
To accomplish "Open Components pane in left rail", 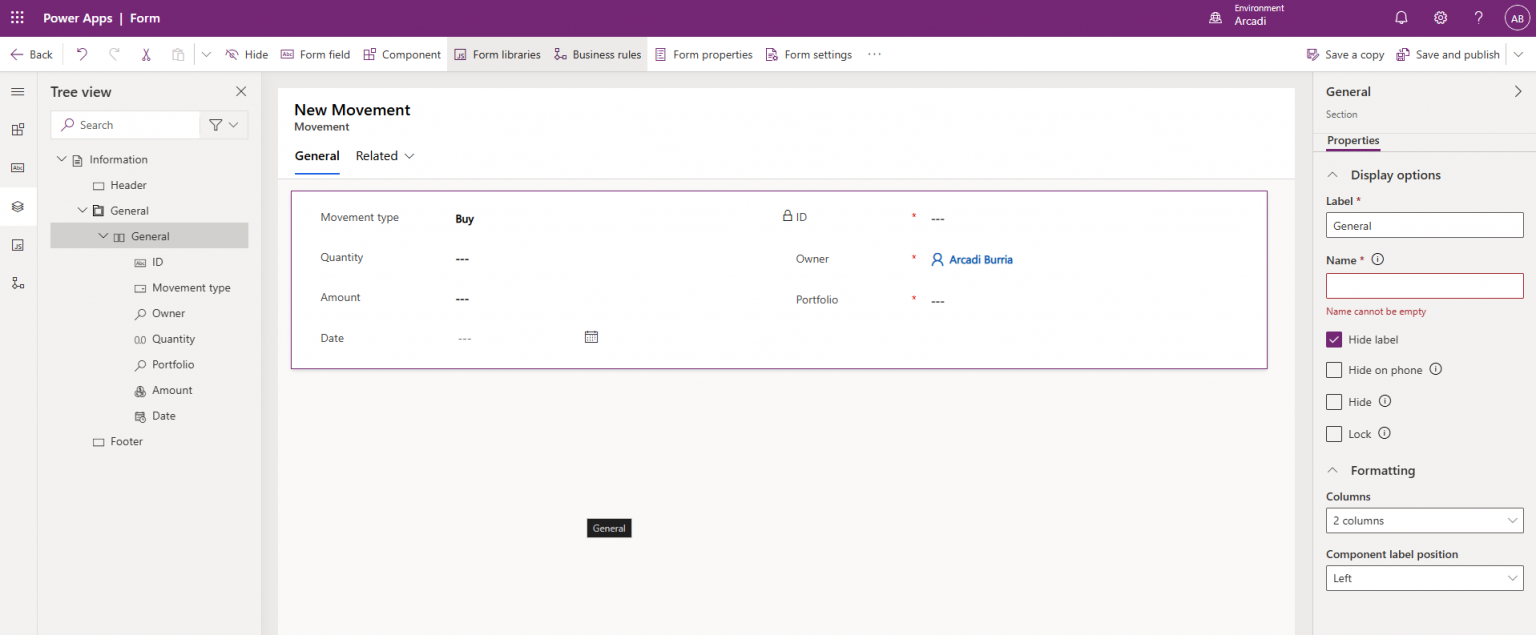I will (17, 129).
